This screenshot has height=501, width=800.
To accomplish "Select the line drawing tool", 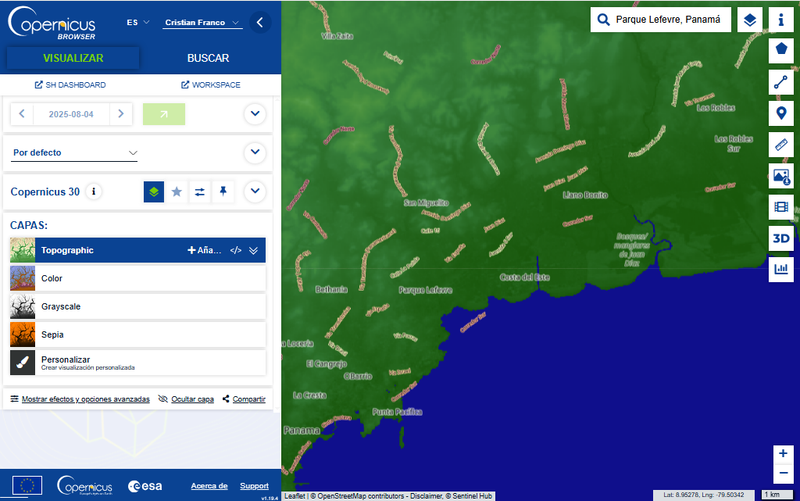I will coord(781,81).
